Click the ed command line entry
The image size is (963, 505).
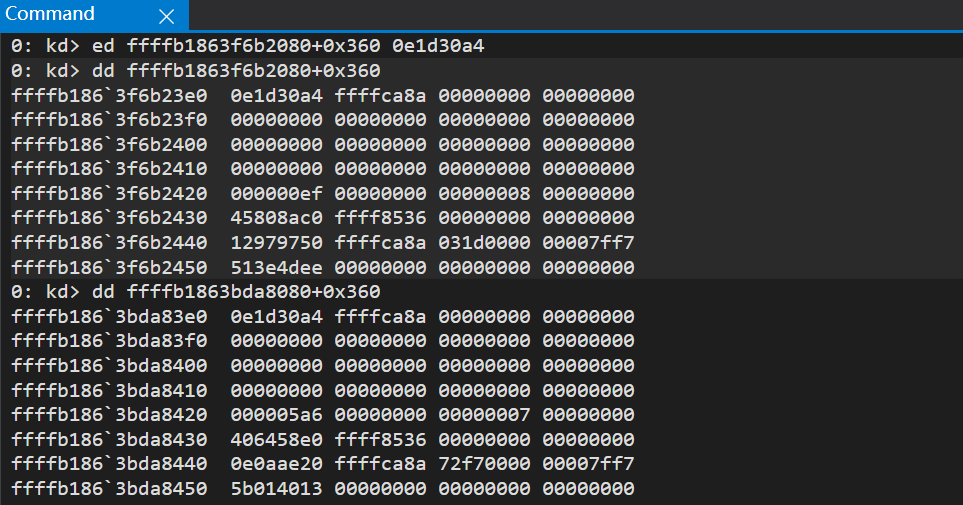tap(248, 46)
